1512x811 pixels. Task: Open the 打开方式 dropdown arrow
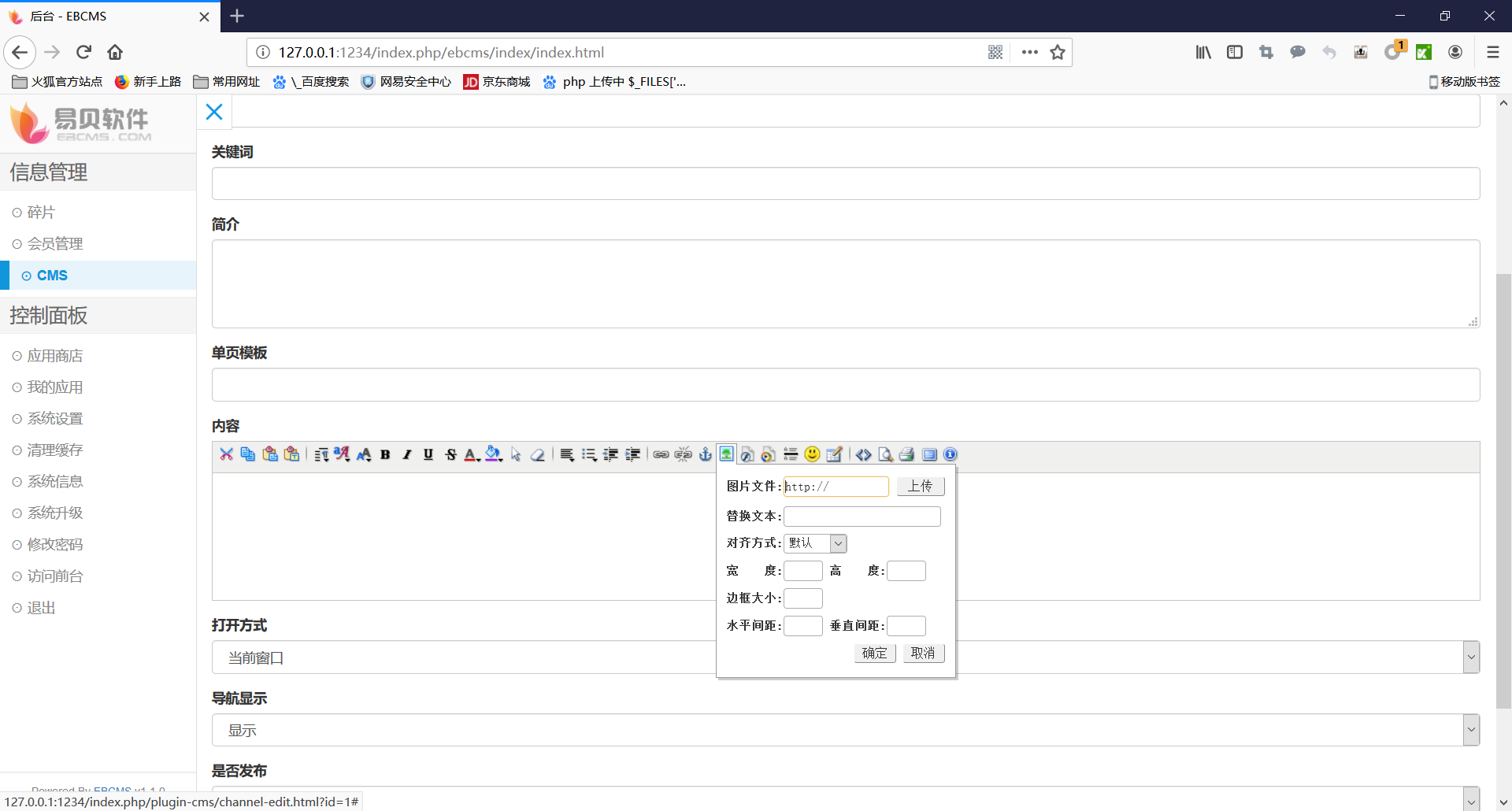[1471, 657]
